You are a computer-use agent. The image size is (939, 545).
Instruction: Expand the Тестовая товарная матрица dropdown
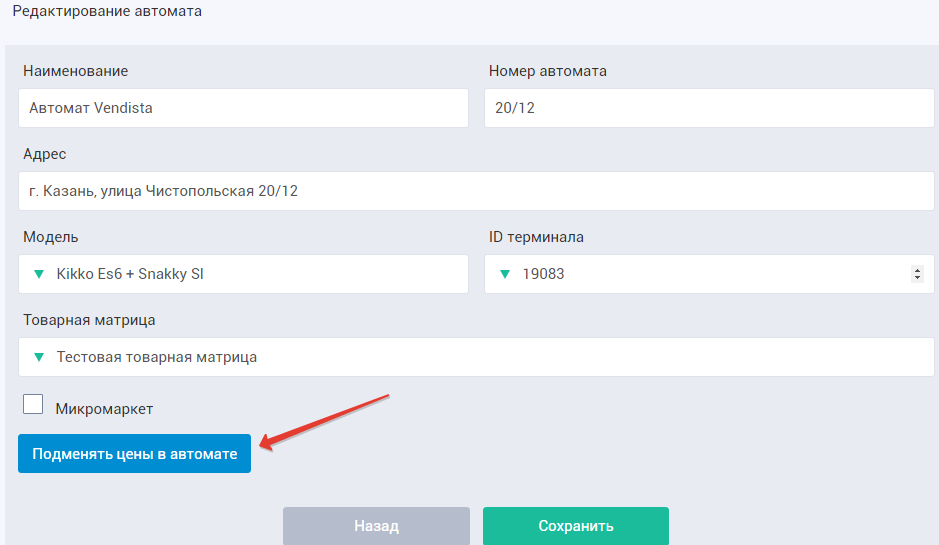pos(476,357)
